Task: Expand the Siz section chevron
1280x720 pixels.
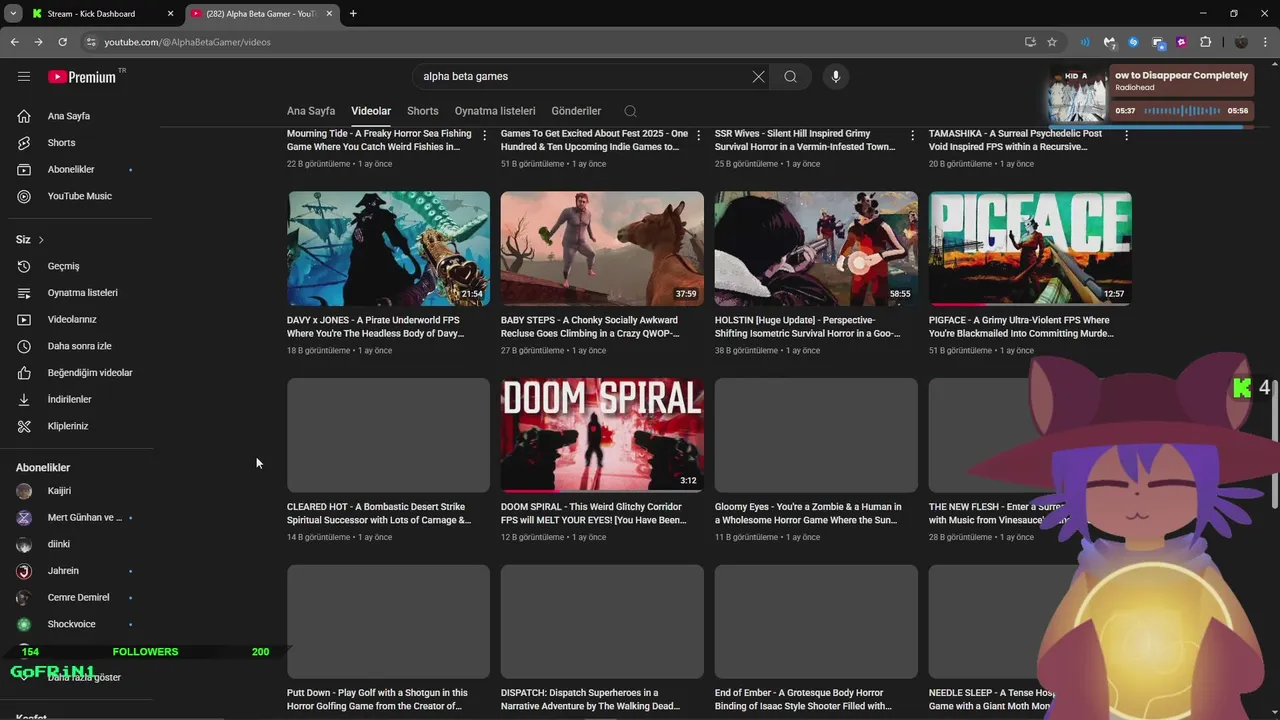Action: tap(41, 240)
